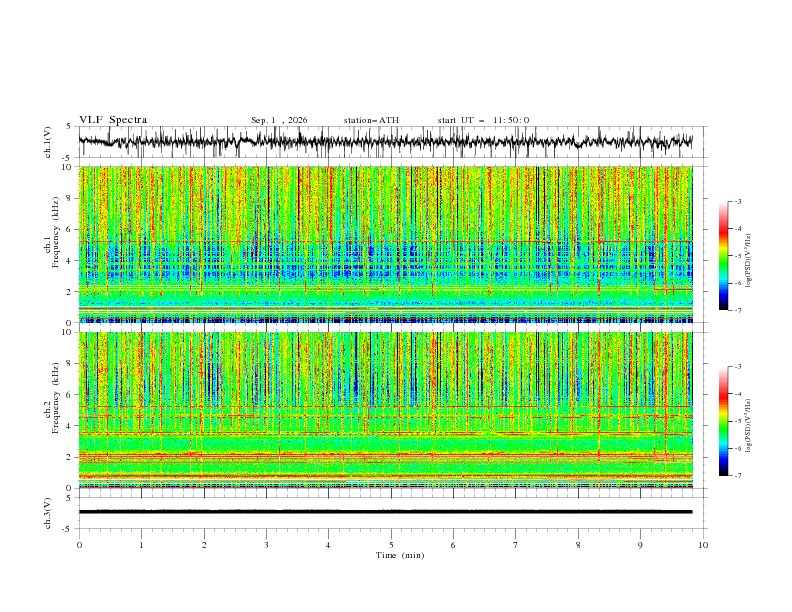Click the ch.2 spectrogram panel
The width and height of the screenshot is (792, 612).
click(385, 410)
